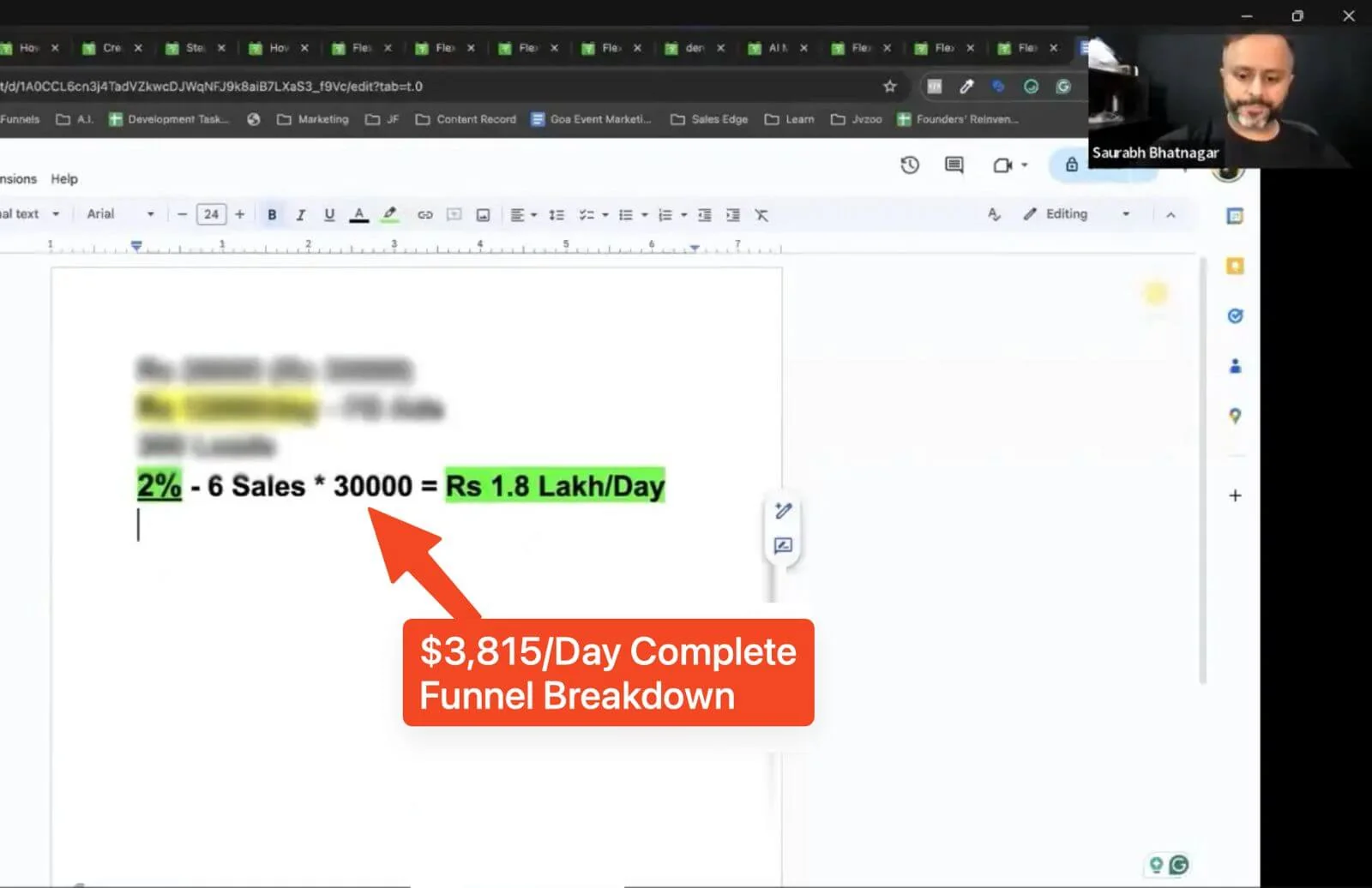Click the increase indent icon

(733, 214)
